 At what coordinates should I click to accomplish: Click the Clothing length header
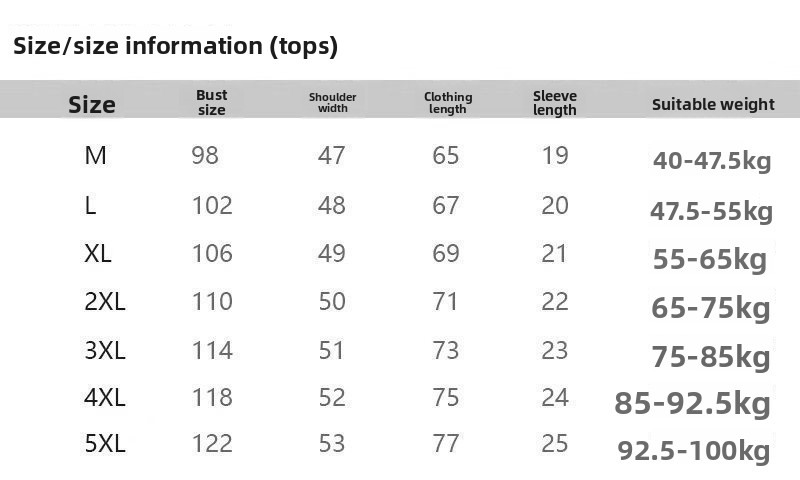click(x=448, y=103)
